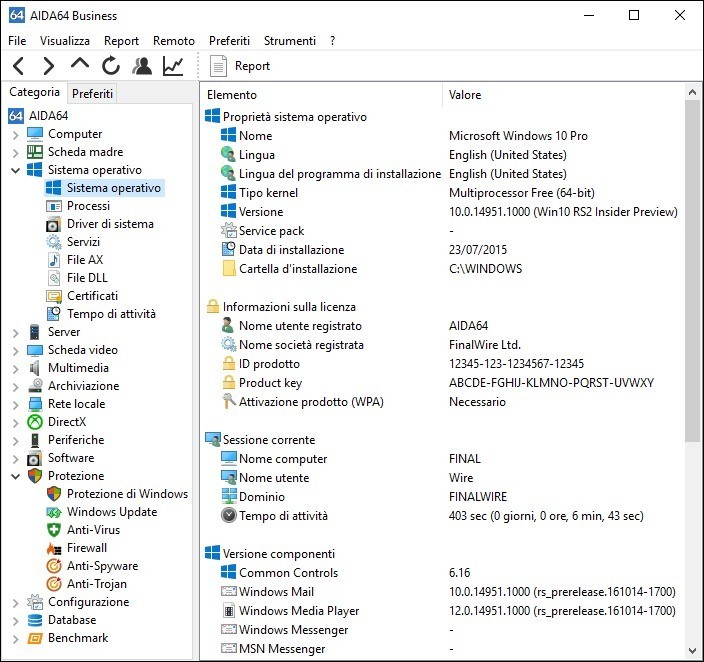The height and width of the screenshot is (662, 704).
Task: Select the Processi tree item
Action: (x=88, y=206)
